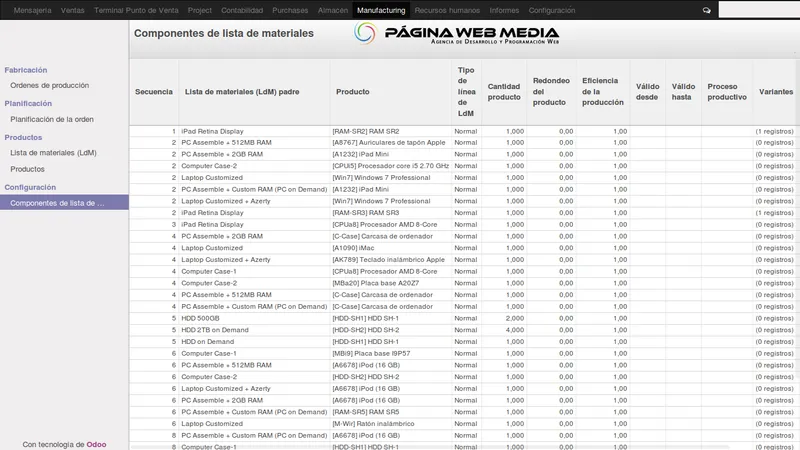Select [A8767] Auriculares de tapón Apple row
This screenshot has width=800, height=450.
pos(464,143)
